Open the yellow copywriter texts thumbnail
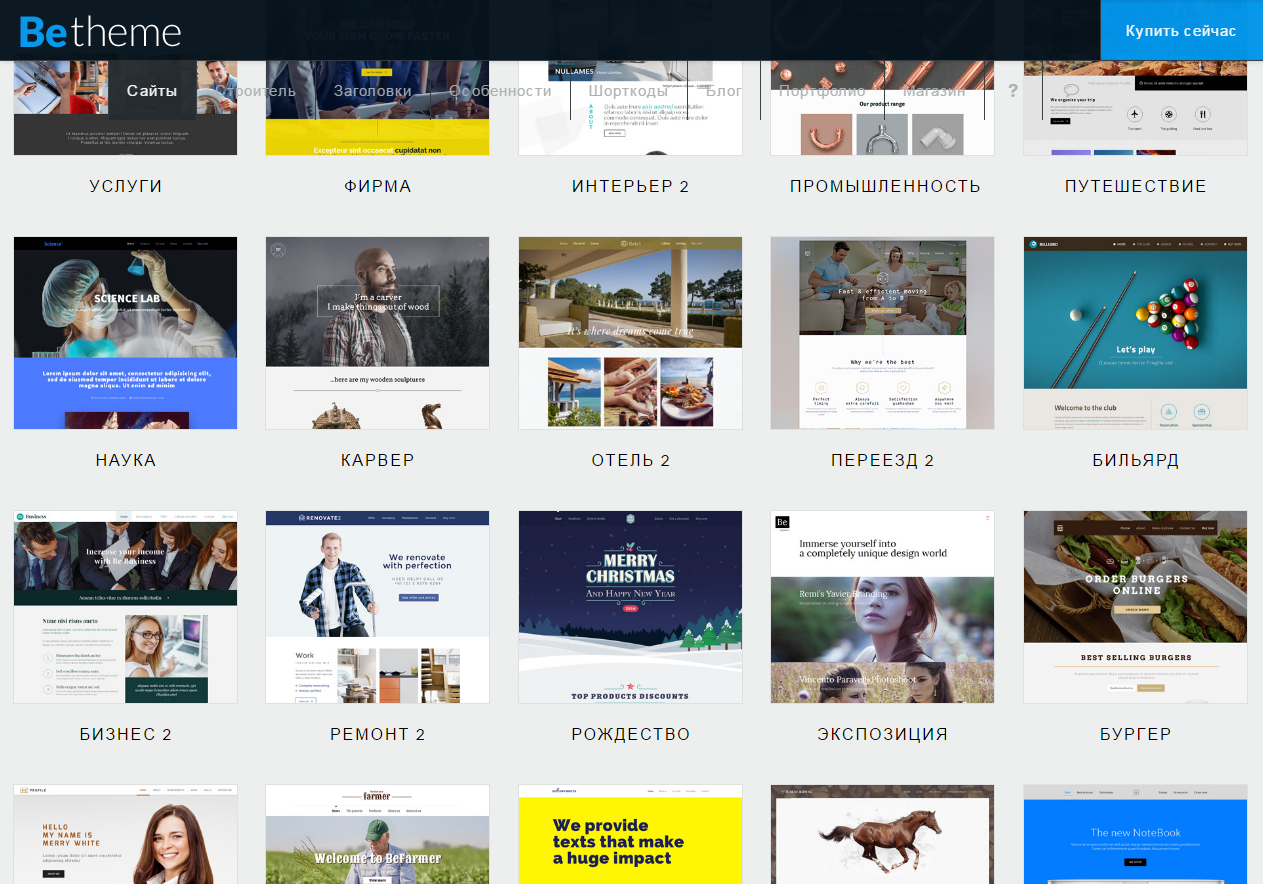Viewport: 1263px width, 884px height. tap(630, 834)
